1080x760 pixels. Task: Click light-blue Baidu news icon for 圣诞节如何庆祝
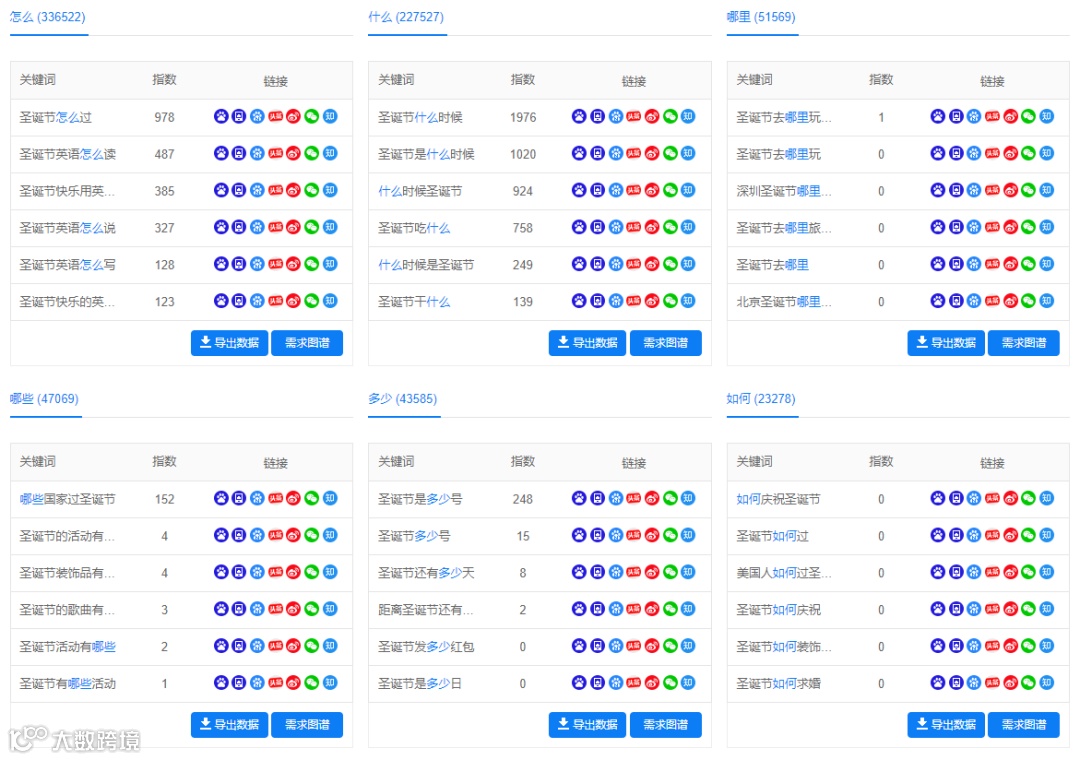pos(974,609)
